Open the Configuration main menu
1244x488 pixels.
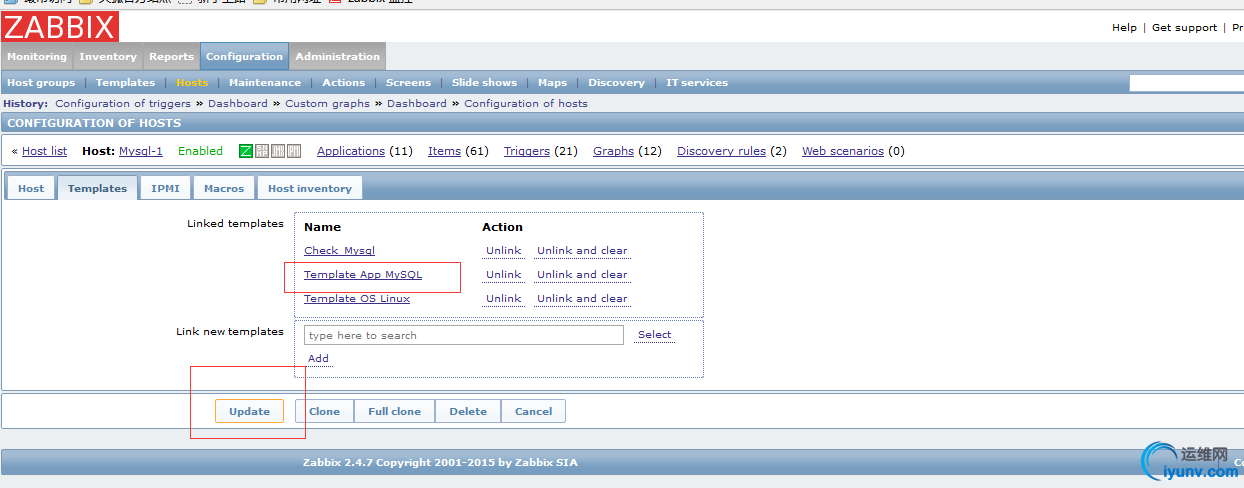[x=245, y=57]
